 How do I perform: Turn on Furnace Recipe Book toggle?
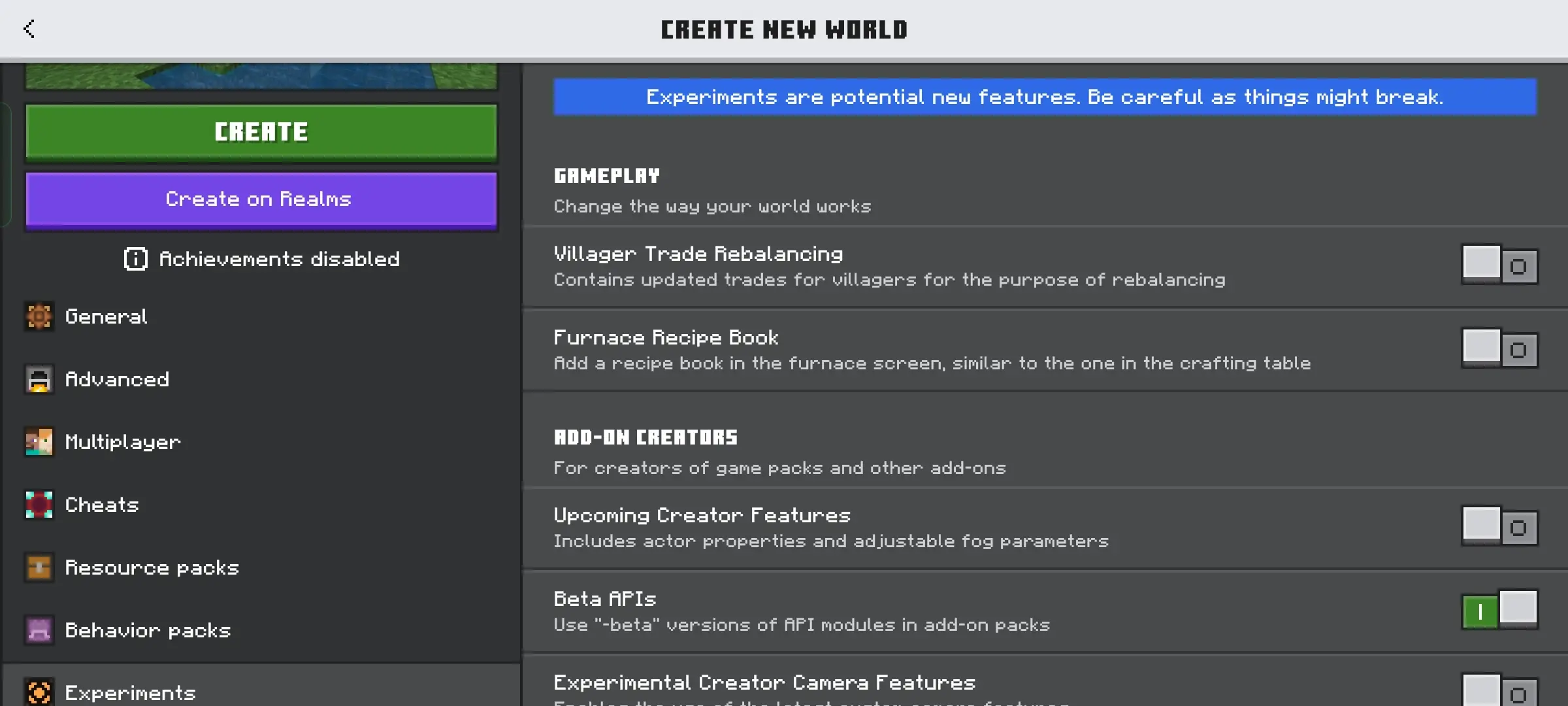pyautogui.click(x=1499, y=349)
